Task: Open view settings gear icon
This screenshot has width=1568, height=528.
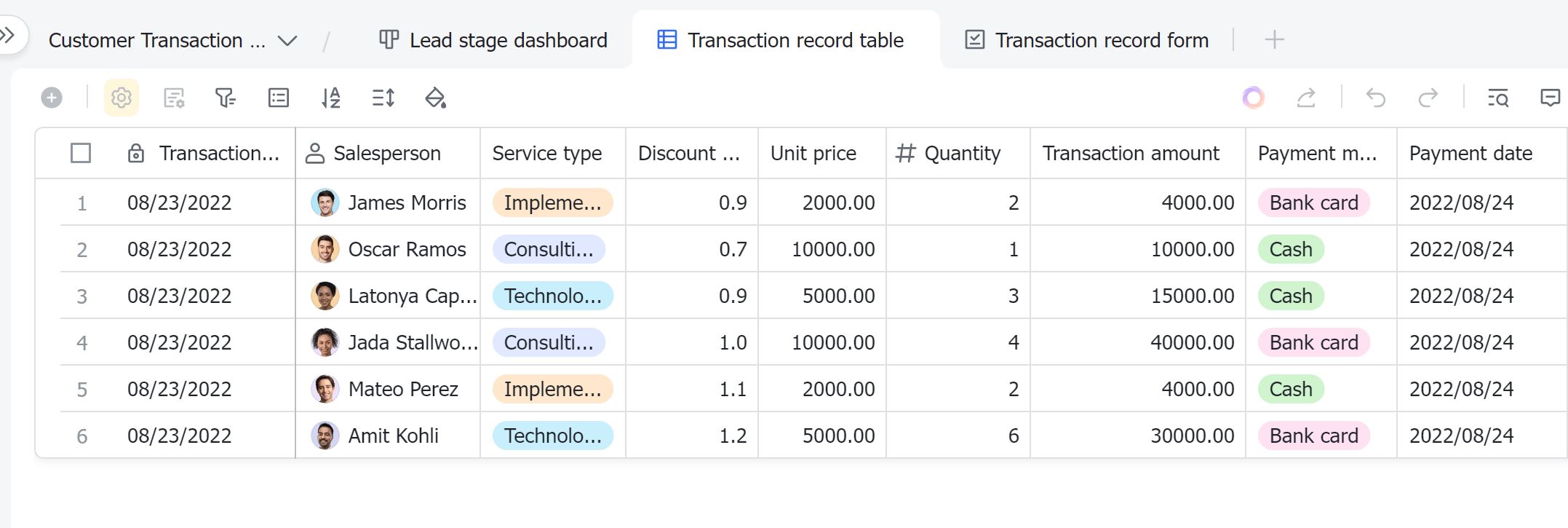Action: coord(122,98)
